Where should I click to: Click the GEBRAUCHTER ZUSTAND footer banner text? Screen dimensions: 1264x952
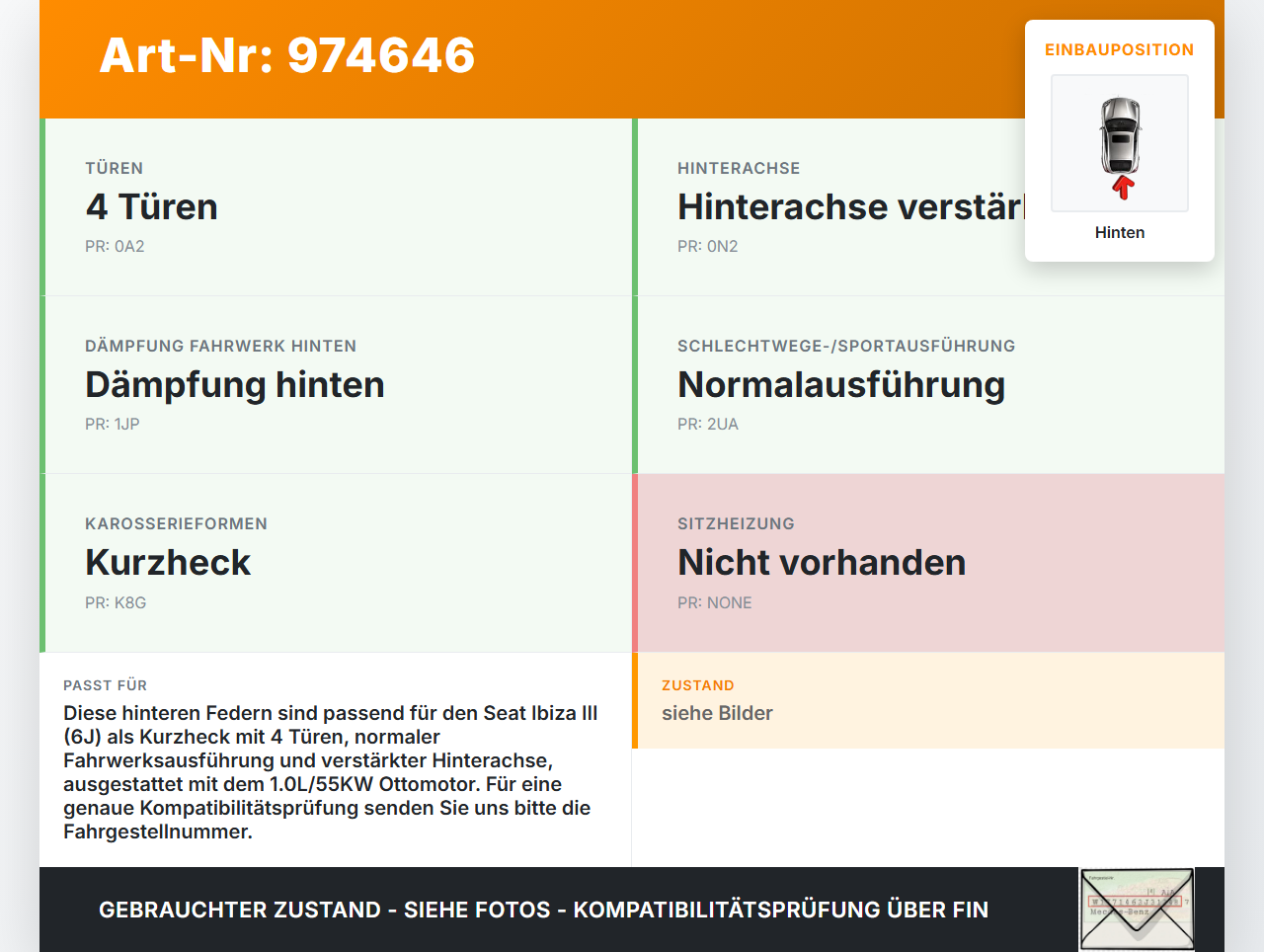click(x=543, y=910)
